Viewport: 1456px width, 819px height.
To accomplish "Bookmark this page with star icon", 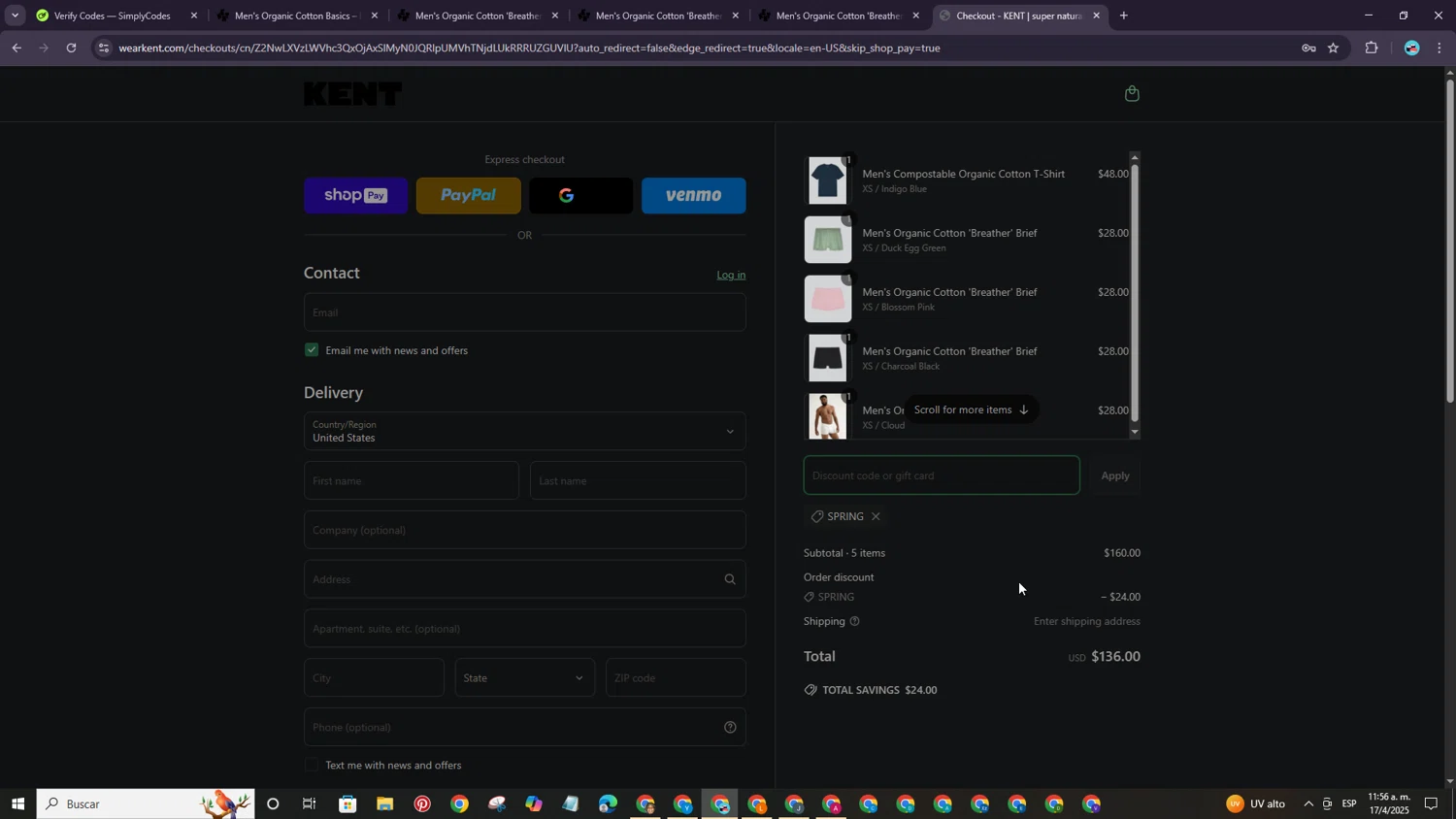I will pyautogui.click(x=1333, y=48).
